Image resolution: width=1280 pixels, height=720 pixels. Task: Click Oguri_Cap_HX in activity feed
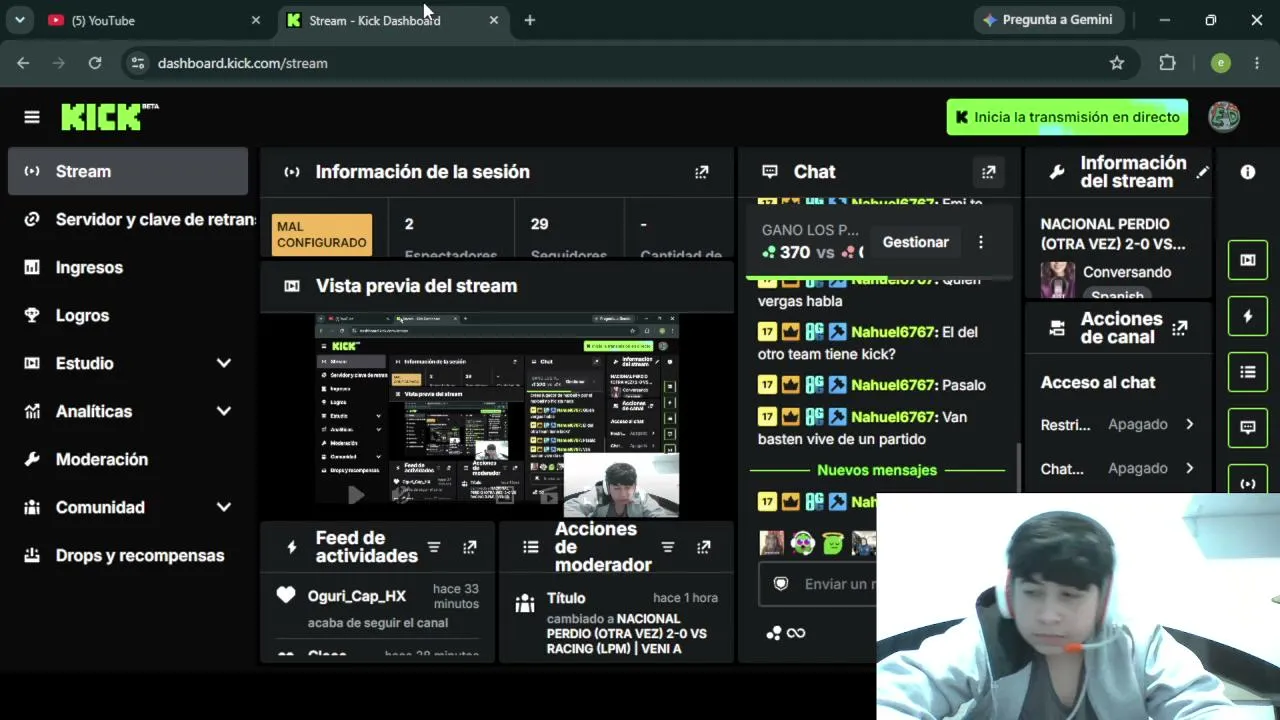tap(357, 596)
